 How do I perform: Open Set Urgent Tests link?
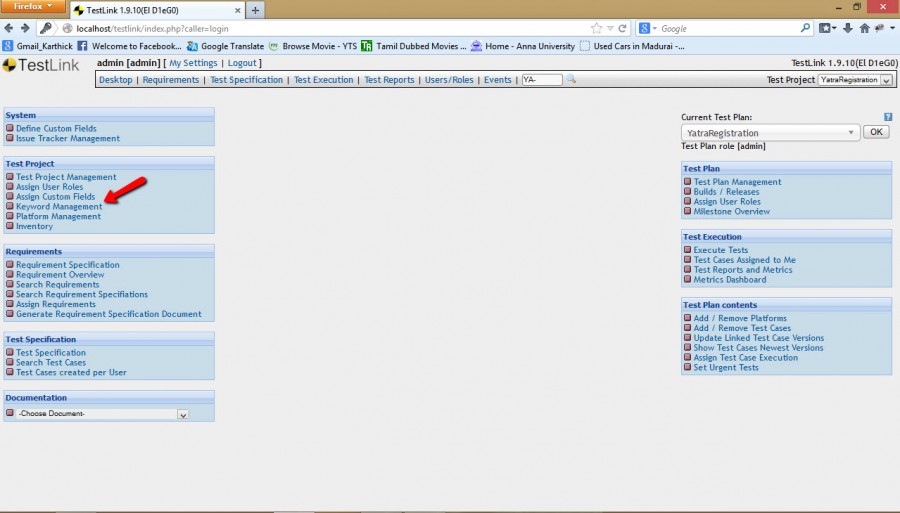point(726,367)
